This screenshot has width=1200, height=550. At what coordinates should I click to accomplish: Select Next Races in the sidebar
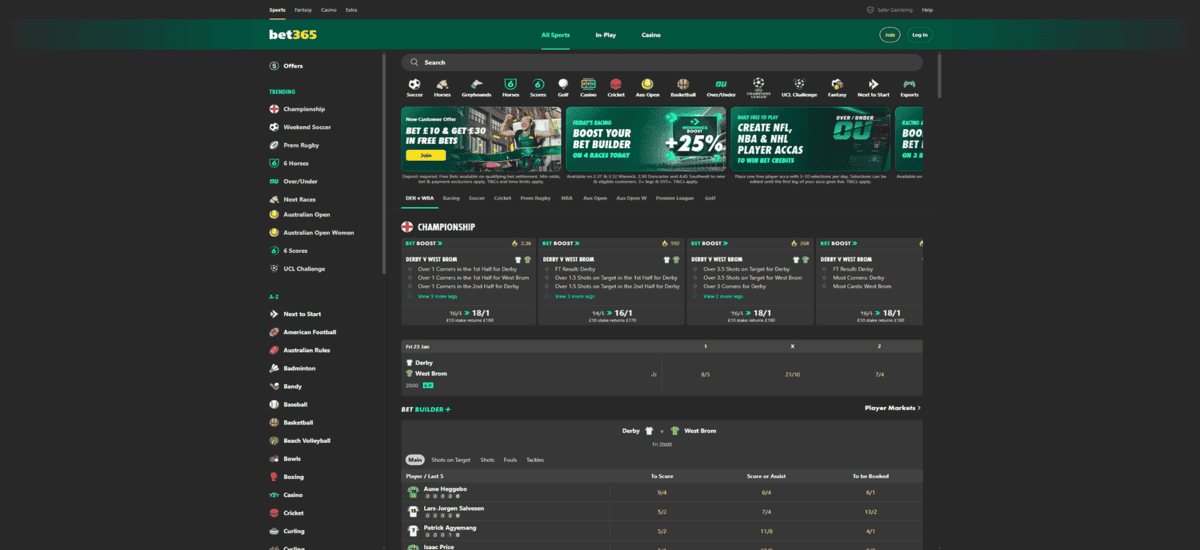tap(292, 199)
